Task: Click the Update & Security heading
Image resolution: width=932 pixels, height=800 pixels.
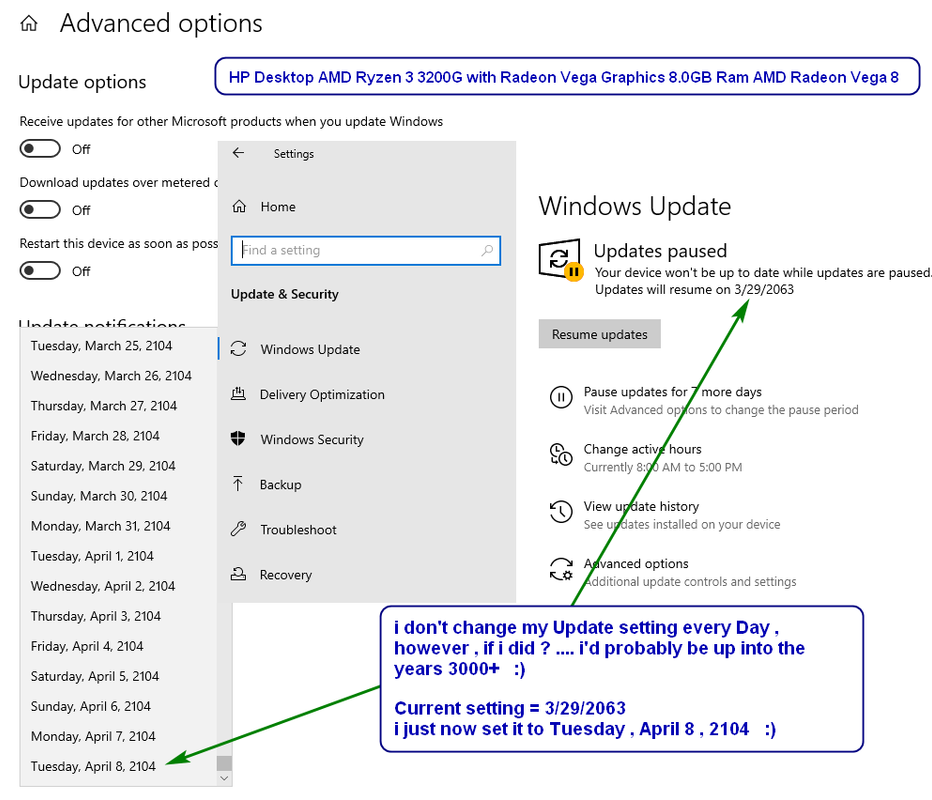Action: click(x=285, y=294)
